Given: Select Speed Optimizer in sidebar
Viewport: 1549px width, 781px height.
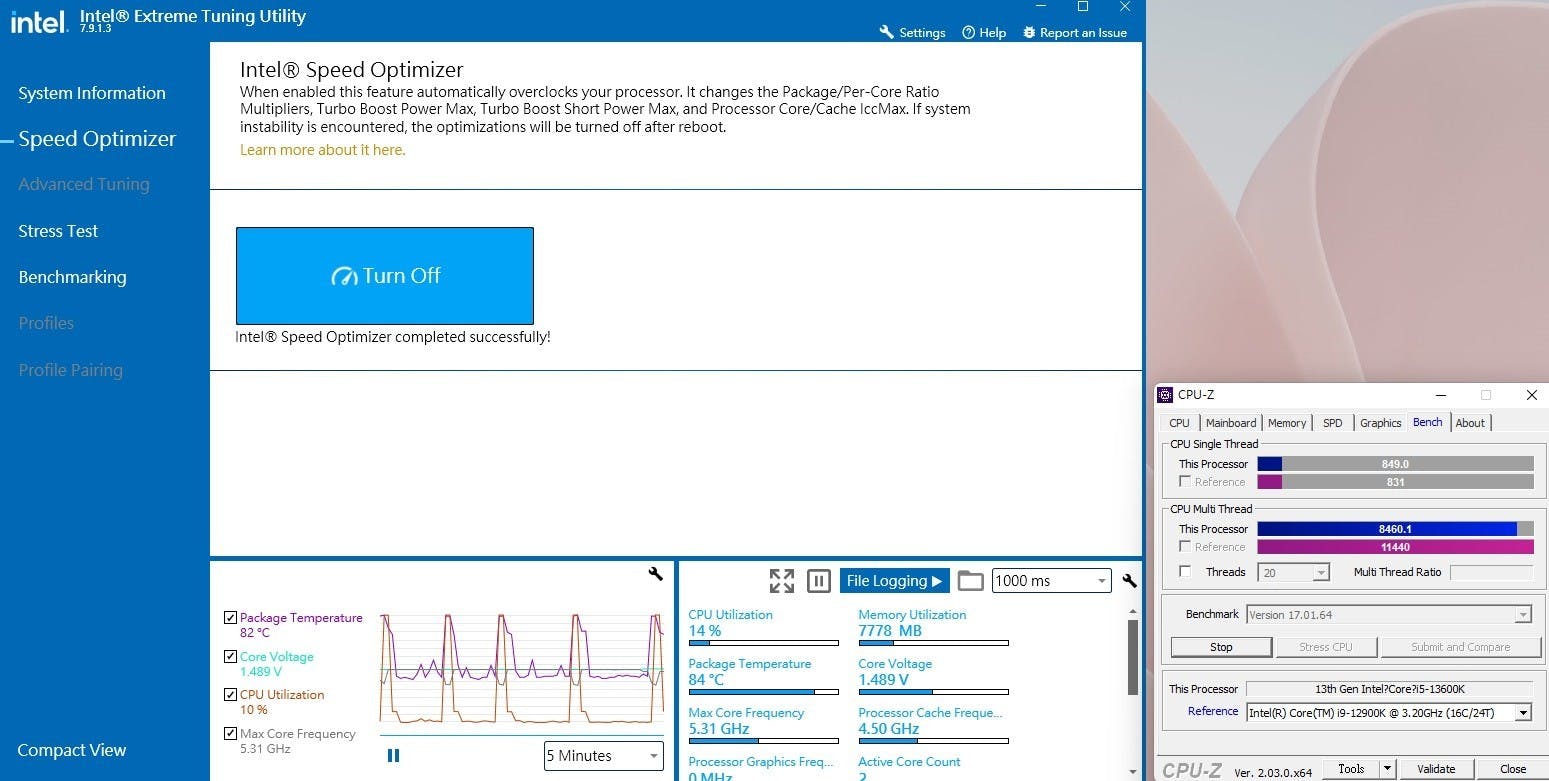Looking at the screenshot, I should click(97, 139).
